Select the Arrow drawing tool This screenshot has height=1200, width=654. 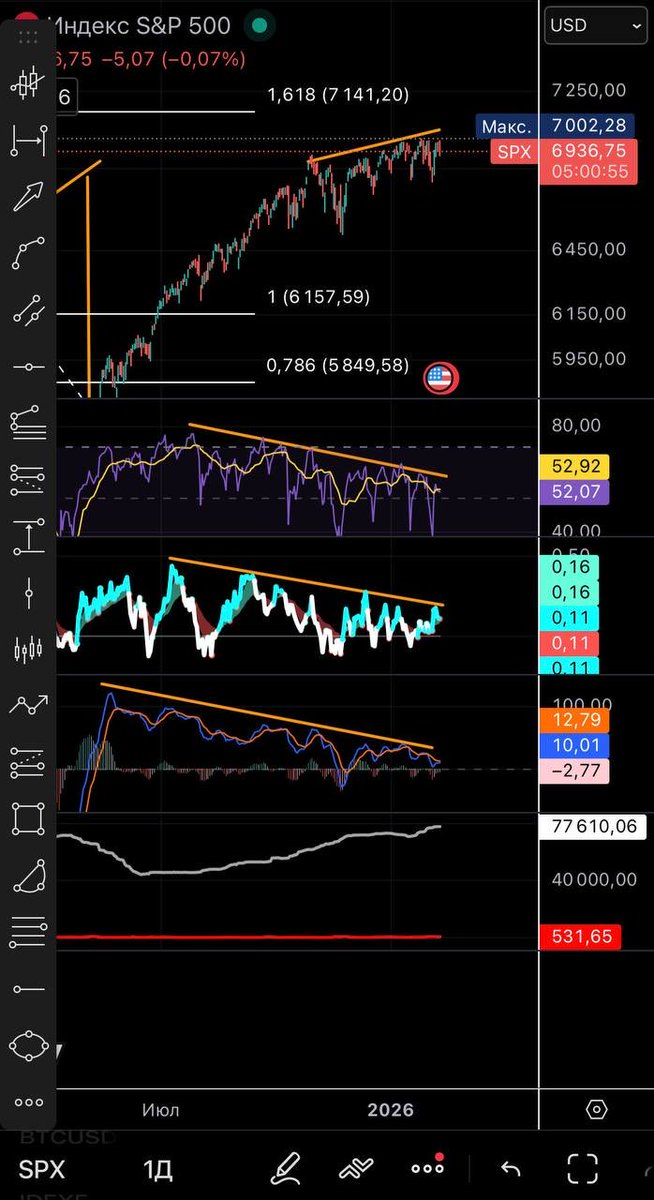coord(28,197)
